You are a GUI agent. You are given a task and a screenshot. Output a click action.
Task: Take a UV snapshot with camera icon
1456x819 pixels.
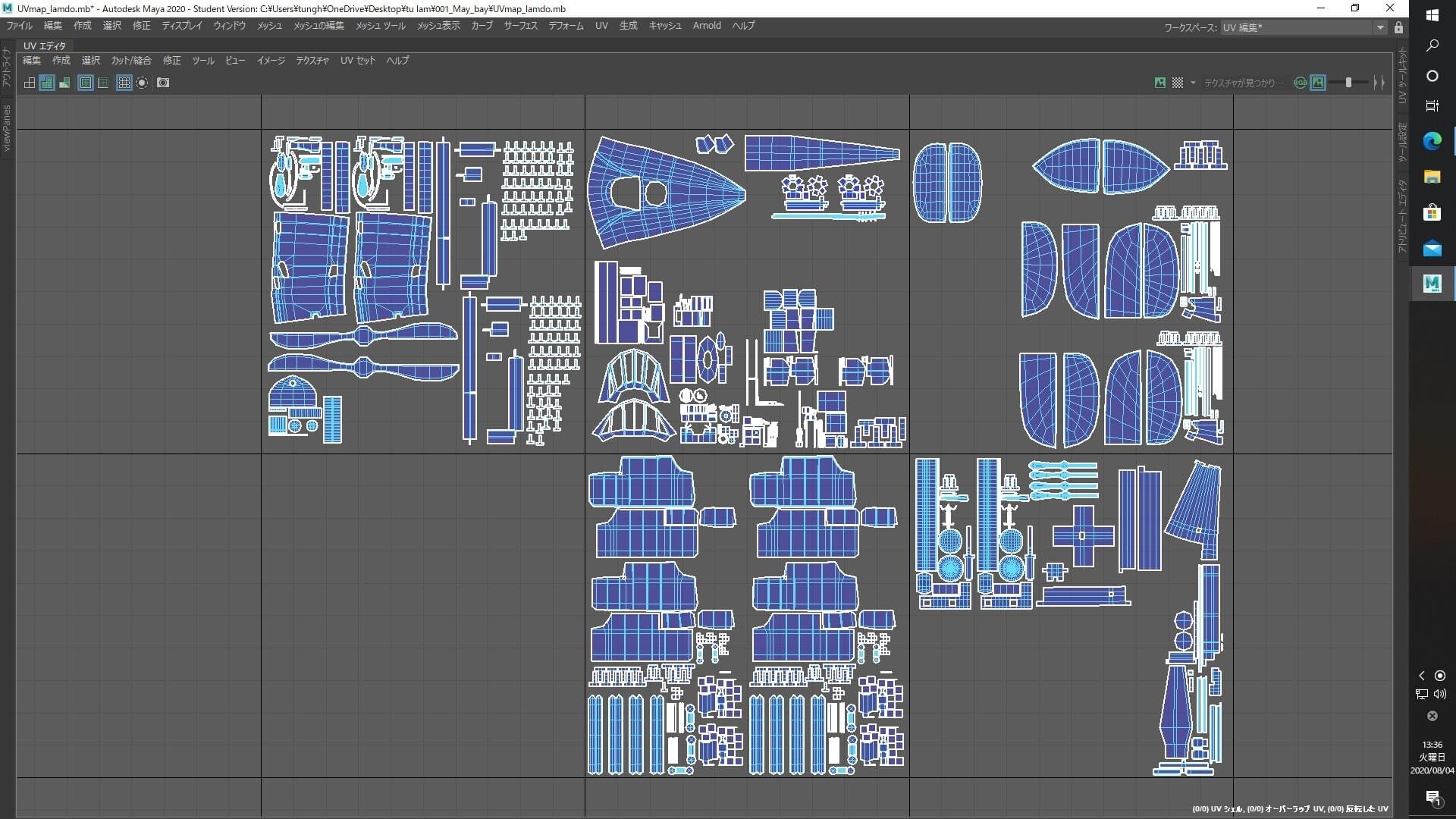click(163, 83)
